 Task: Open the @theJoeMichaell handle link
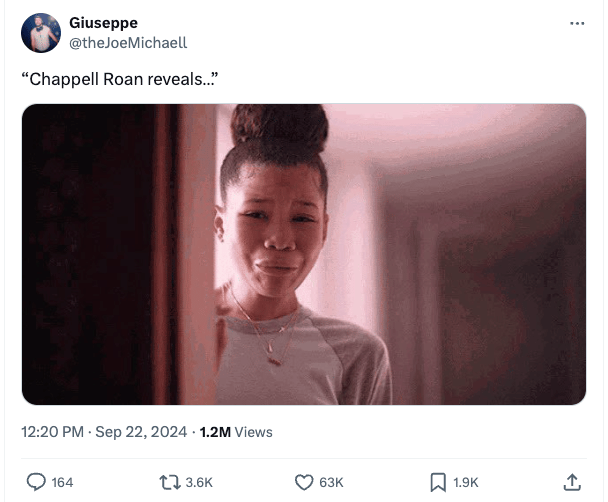point(128,43)
